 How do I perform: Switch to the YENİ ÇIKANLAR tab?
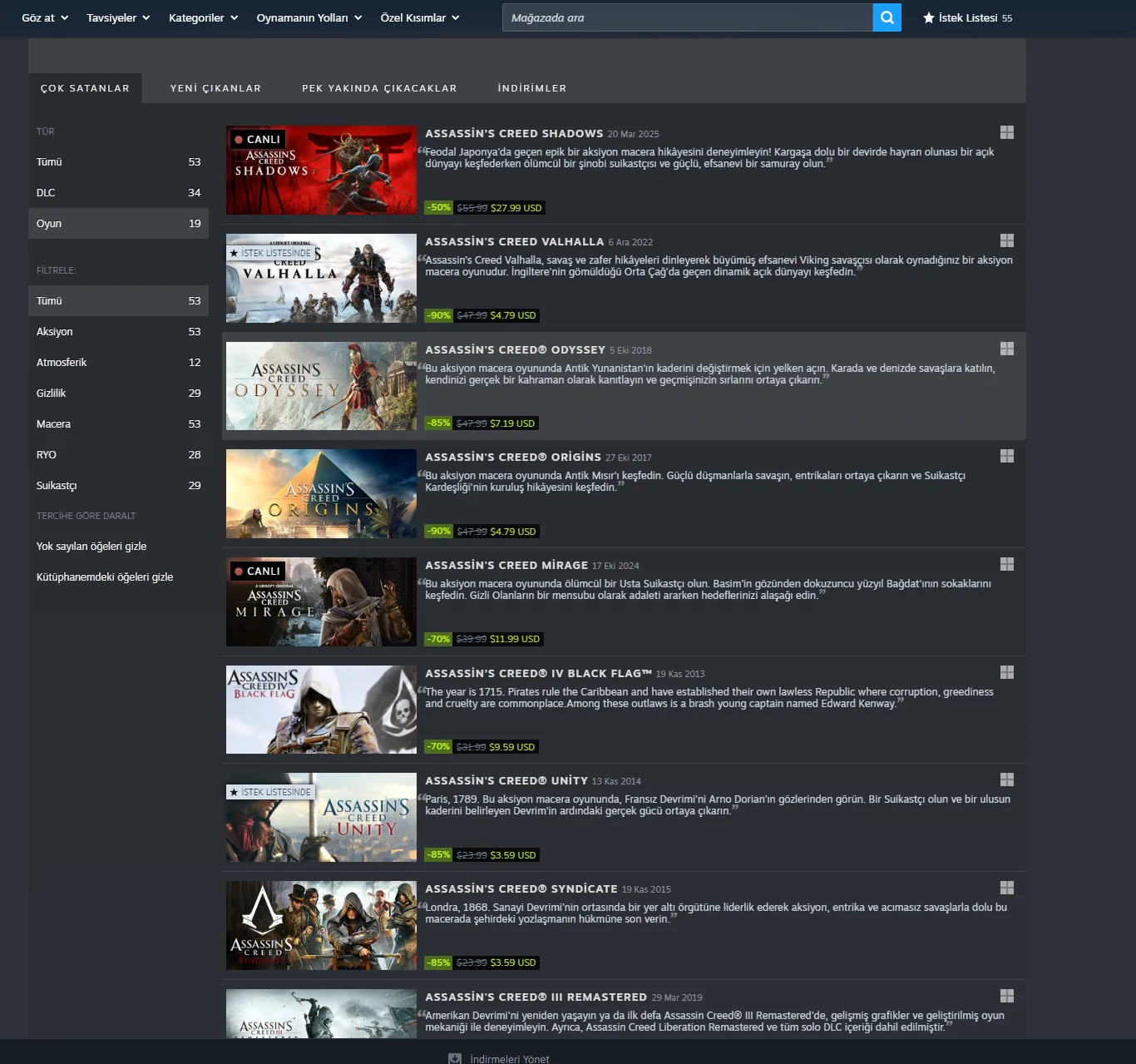215,88
